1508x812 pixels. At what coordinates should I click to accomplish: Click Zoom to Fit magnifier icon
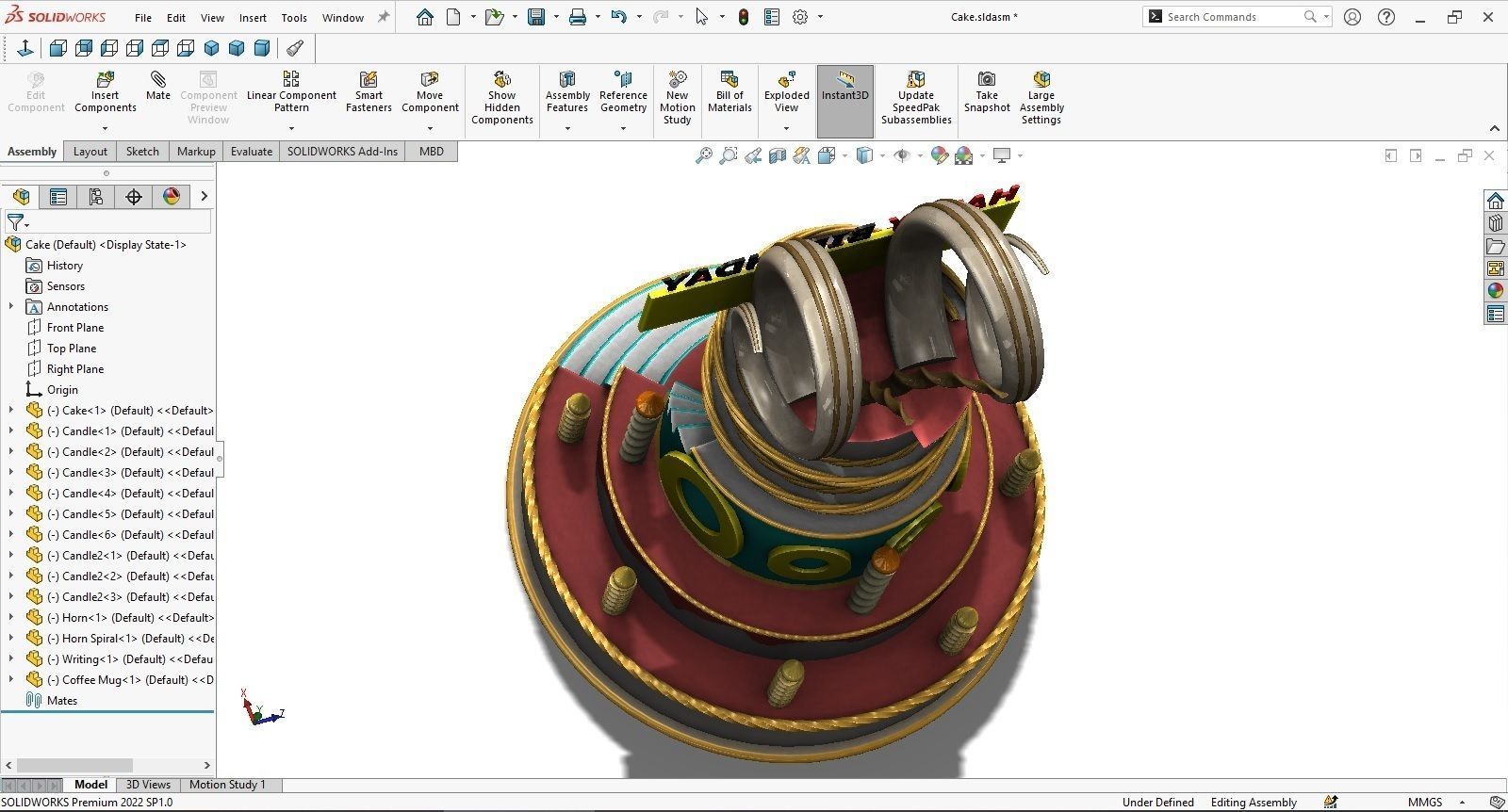pos(704,155)
